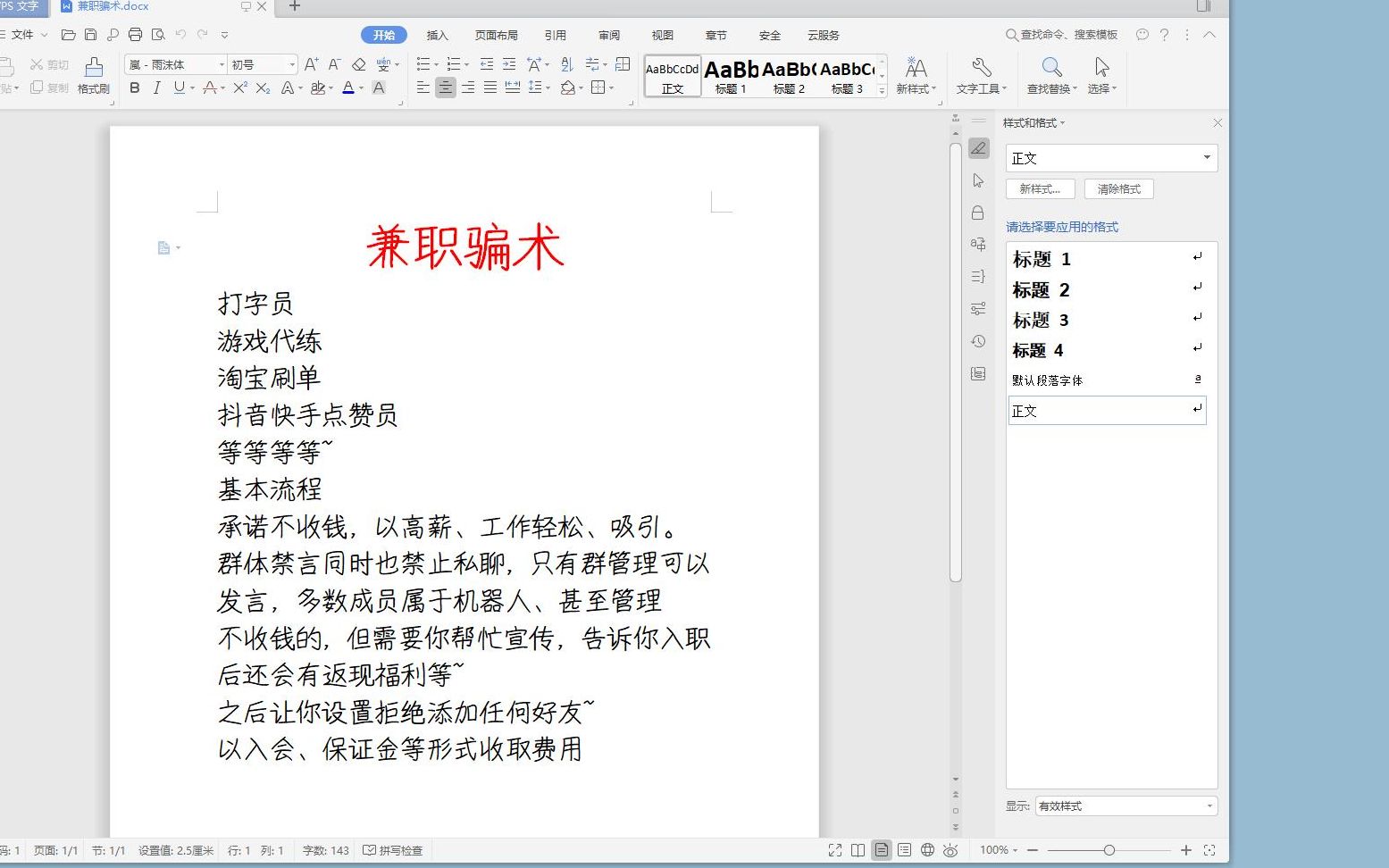The width and height of the screenshot is (1389, 868).
Task: Toggle italic formatting
Action: [x=157, y=88]
